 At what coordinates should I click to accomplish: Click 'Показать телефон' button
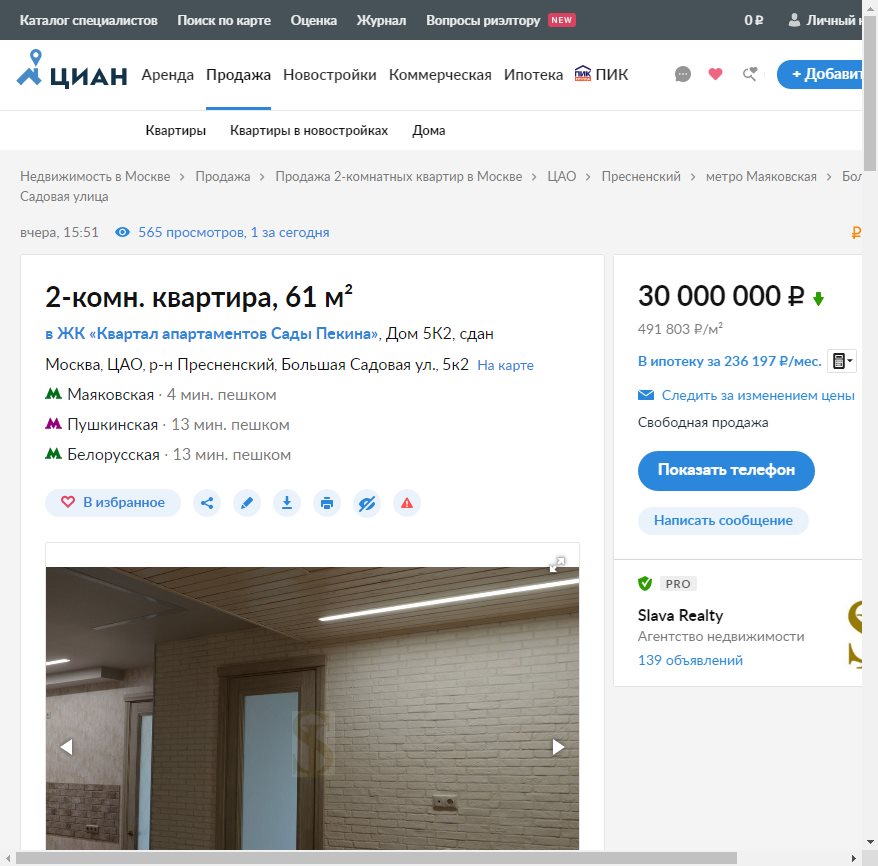click(x=726, y=470)
